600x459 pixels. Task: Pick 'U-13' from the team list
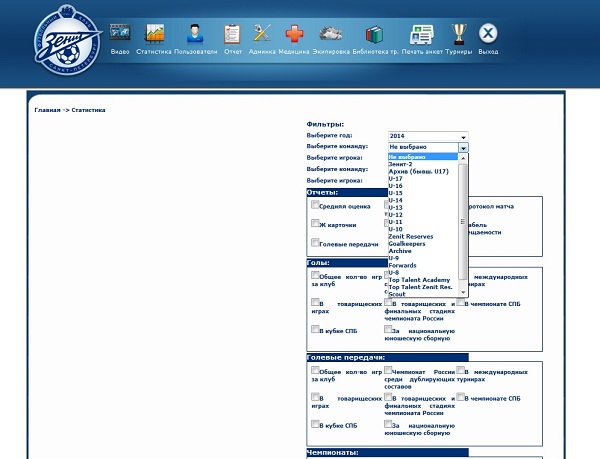coord(423,208)
